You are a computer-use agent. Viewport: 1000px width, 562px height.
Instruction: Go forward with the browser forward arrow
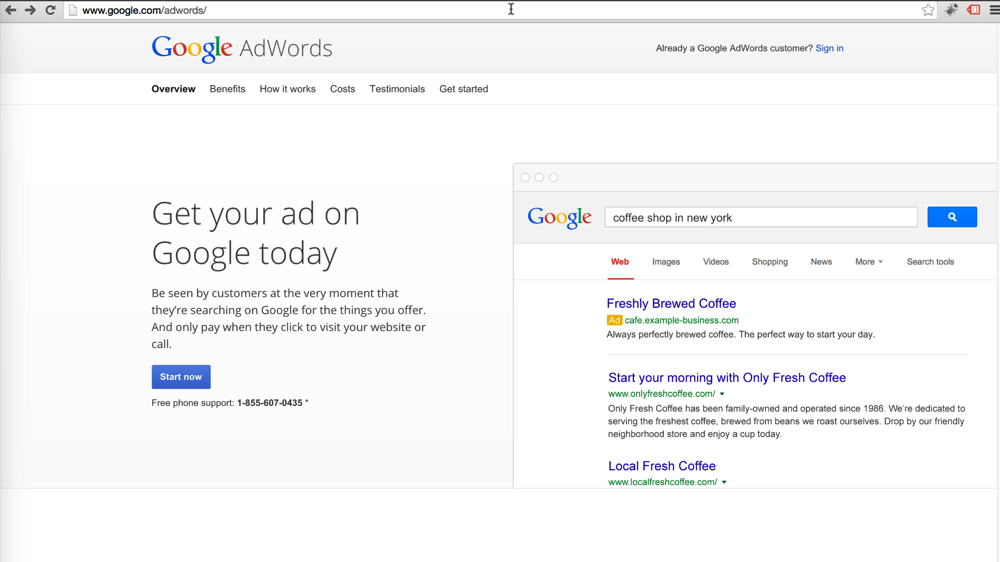pyautogui.click(x=30, y=10)
